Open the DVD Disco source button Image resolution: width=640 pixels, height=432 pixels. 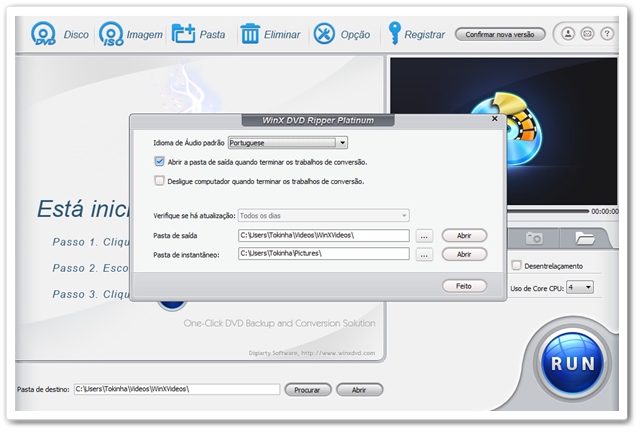click(x=60, y=34)
